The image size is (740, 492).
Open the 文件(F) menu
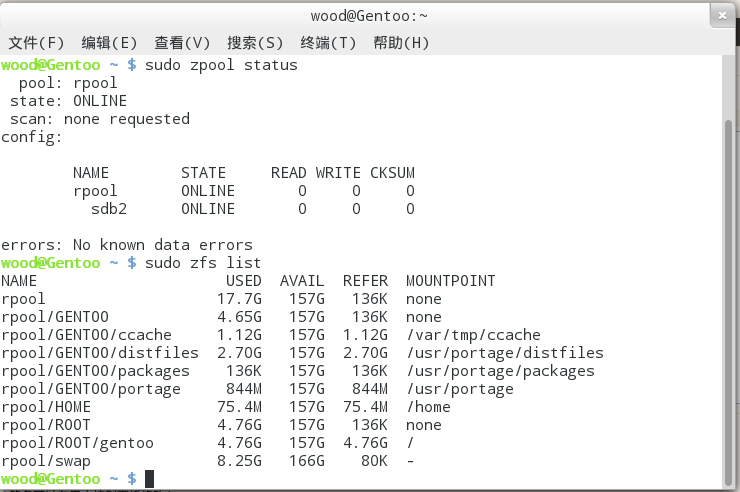pos(36,43)
